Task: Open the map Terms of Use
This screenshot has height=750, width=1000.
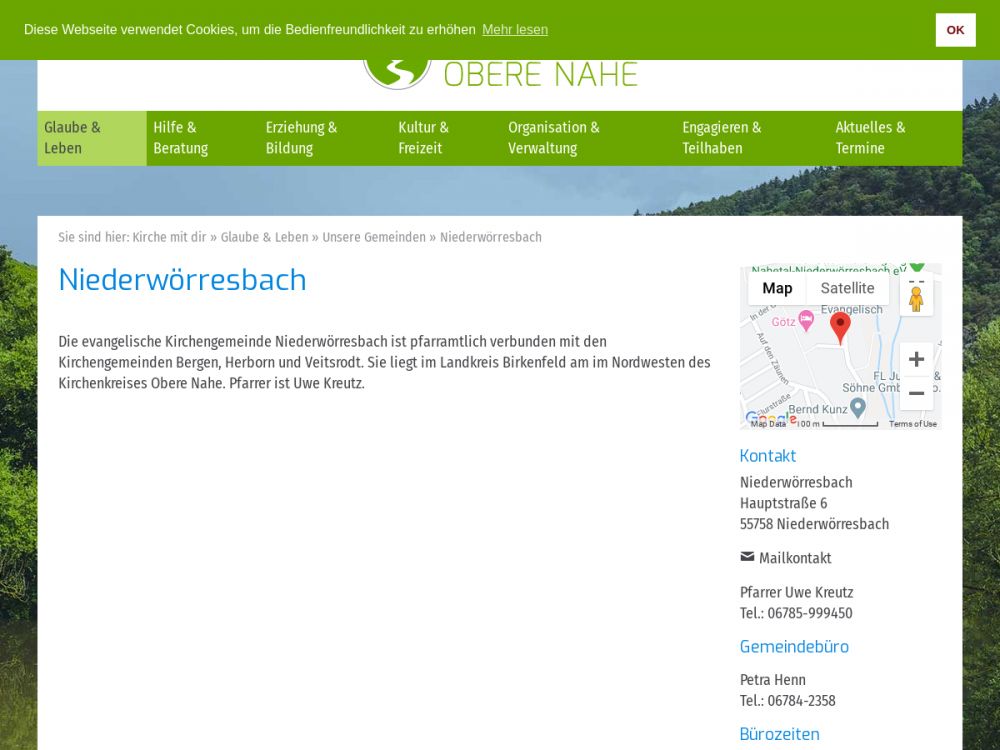Action: pos(912,424)
